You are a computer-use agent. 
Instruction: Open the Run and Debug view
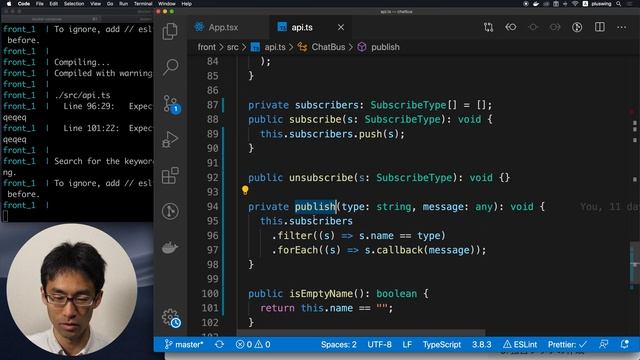pyautogui.click(x=170, y=140)
